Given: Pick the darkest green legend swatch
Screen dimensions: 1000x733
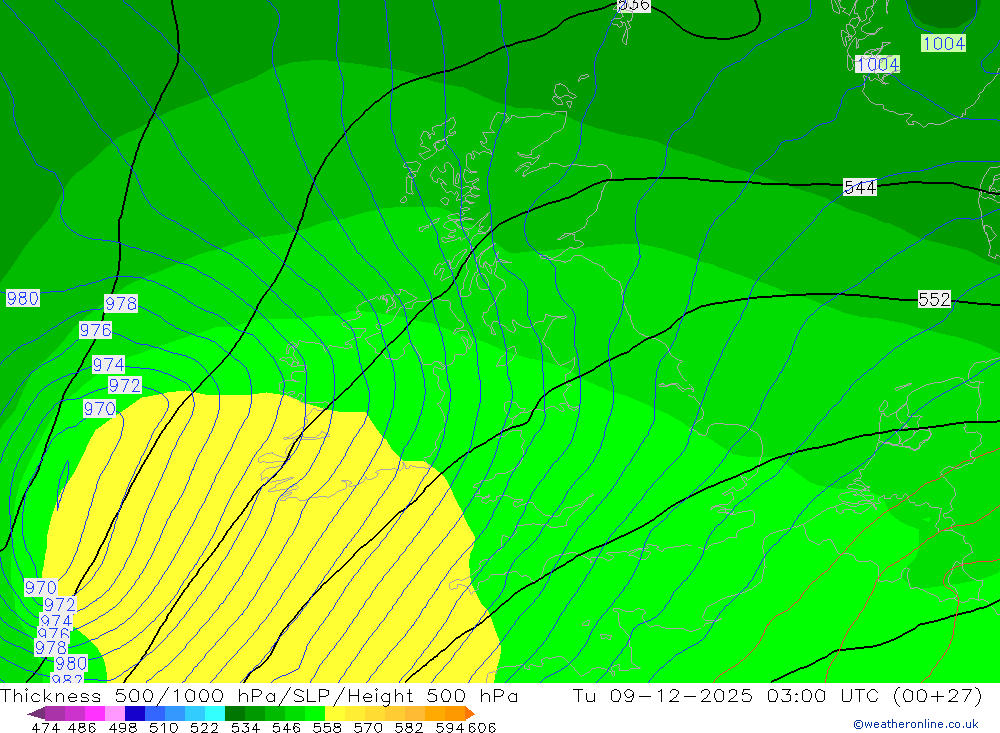Looking at the screenshot, I should click(235, 713).
